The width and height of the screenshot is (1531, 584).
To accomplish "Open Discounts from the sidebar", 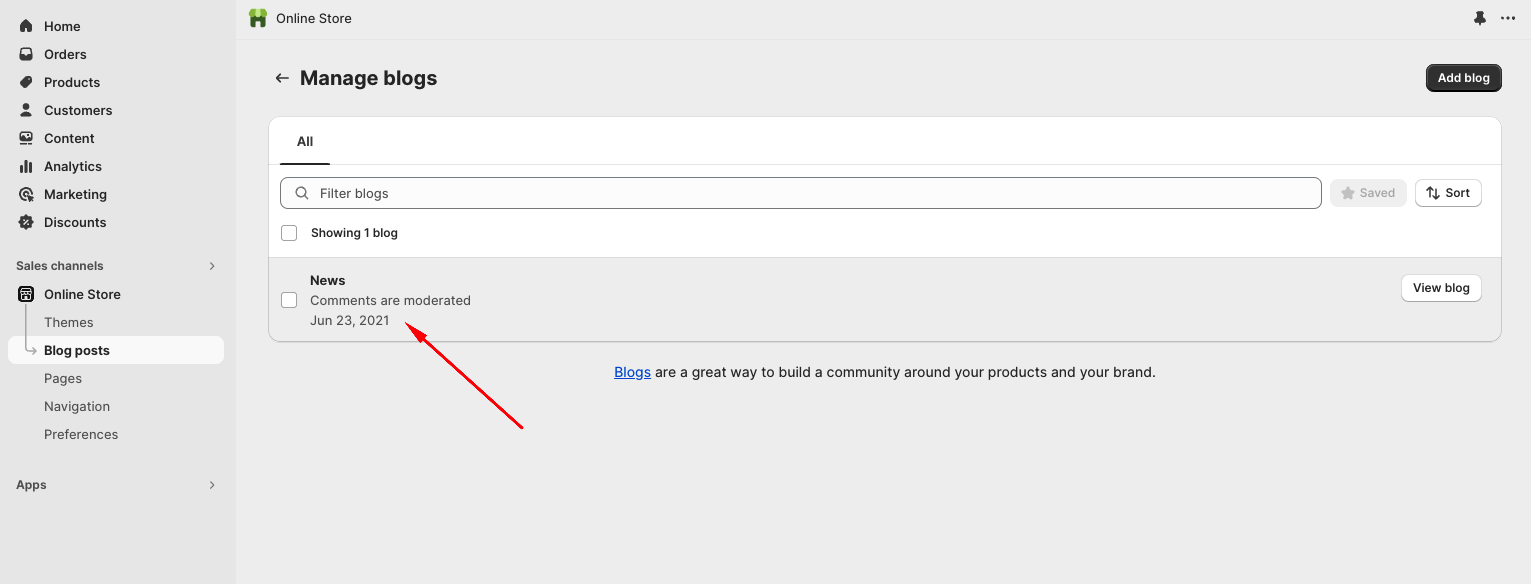I will click(27, 222).
